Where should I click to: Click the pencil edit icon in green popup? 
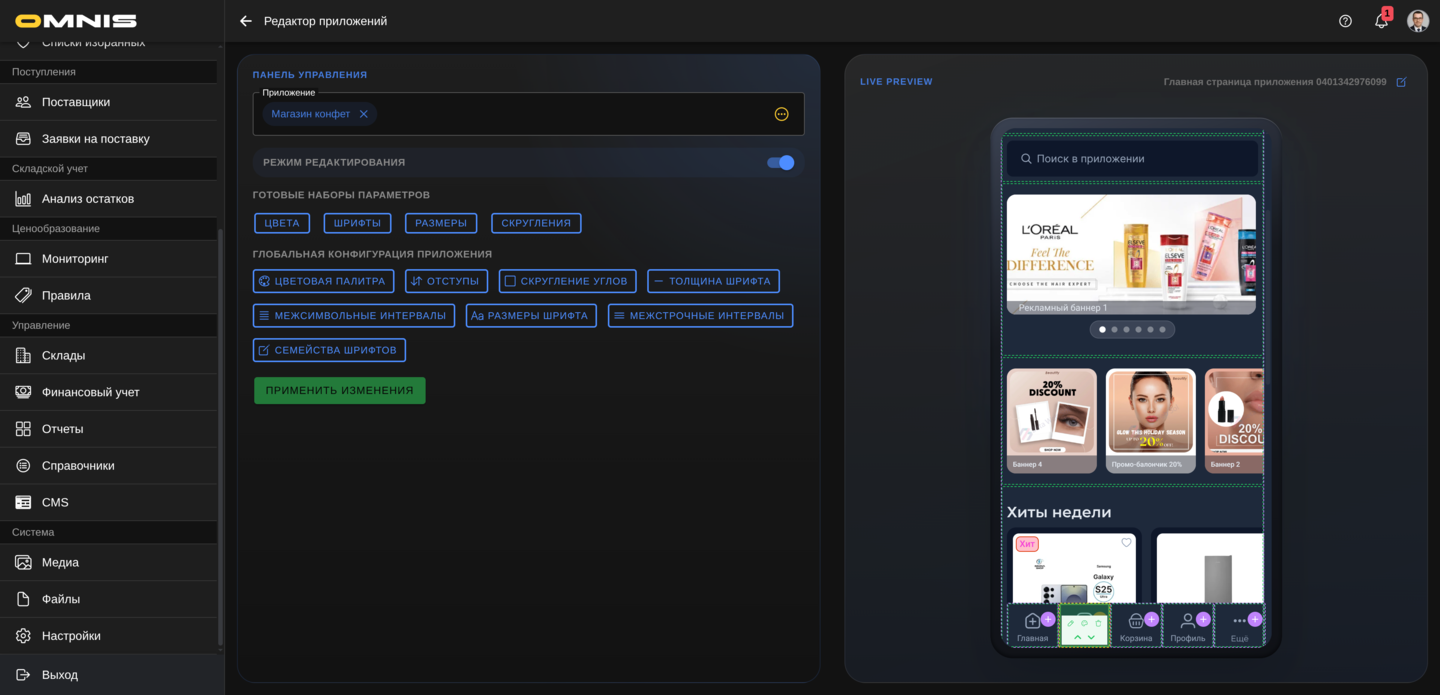pos(1071,623)
